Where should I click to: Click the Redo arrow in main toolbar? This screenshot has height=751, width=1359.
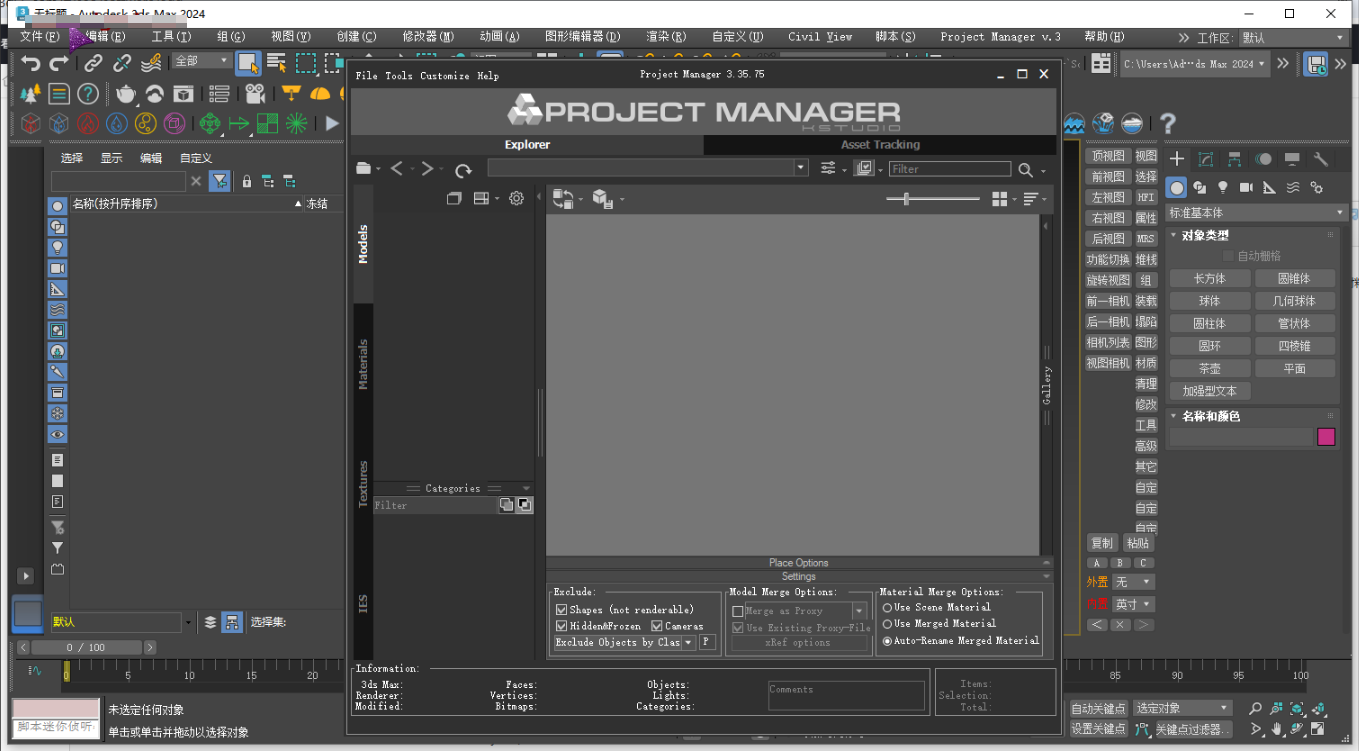point(59,63)
